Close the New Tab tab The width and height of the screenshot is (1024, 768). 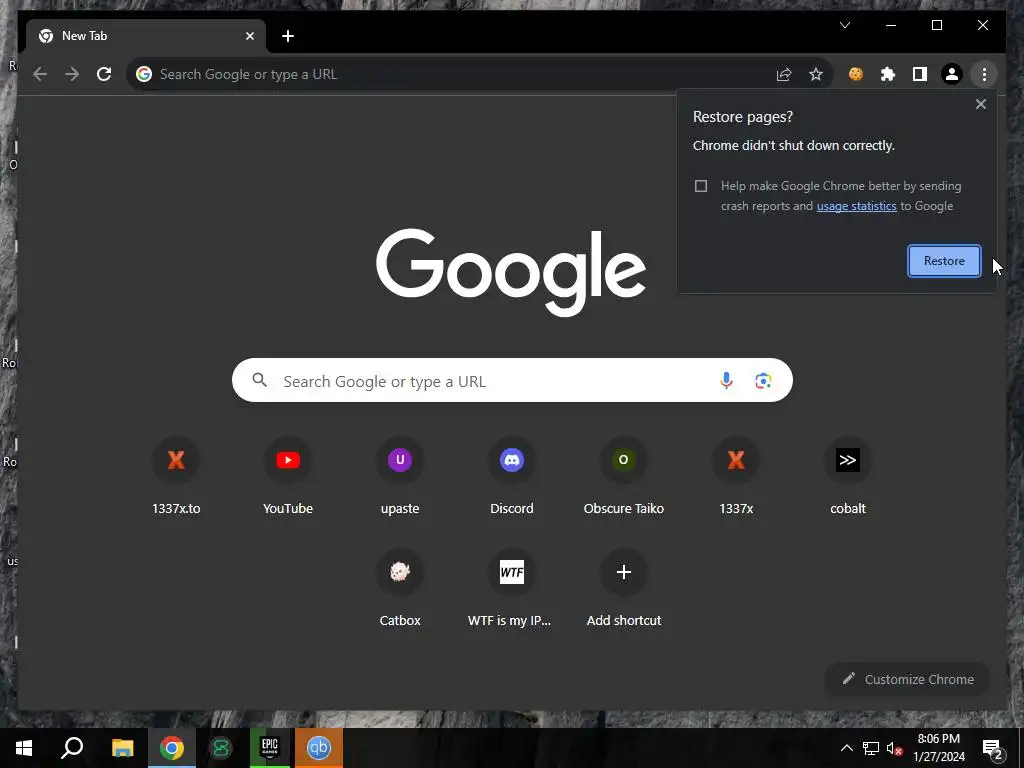point(249,36)
